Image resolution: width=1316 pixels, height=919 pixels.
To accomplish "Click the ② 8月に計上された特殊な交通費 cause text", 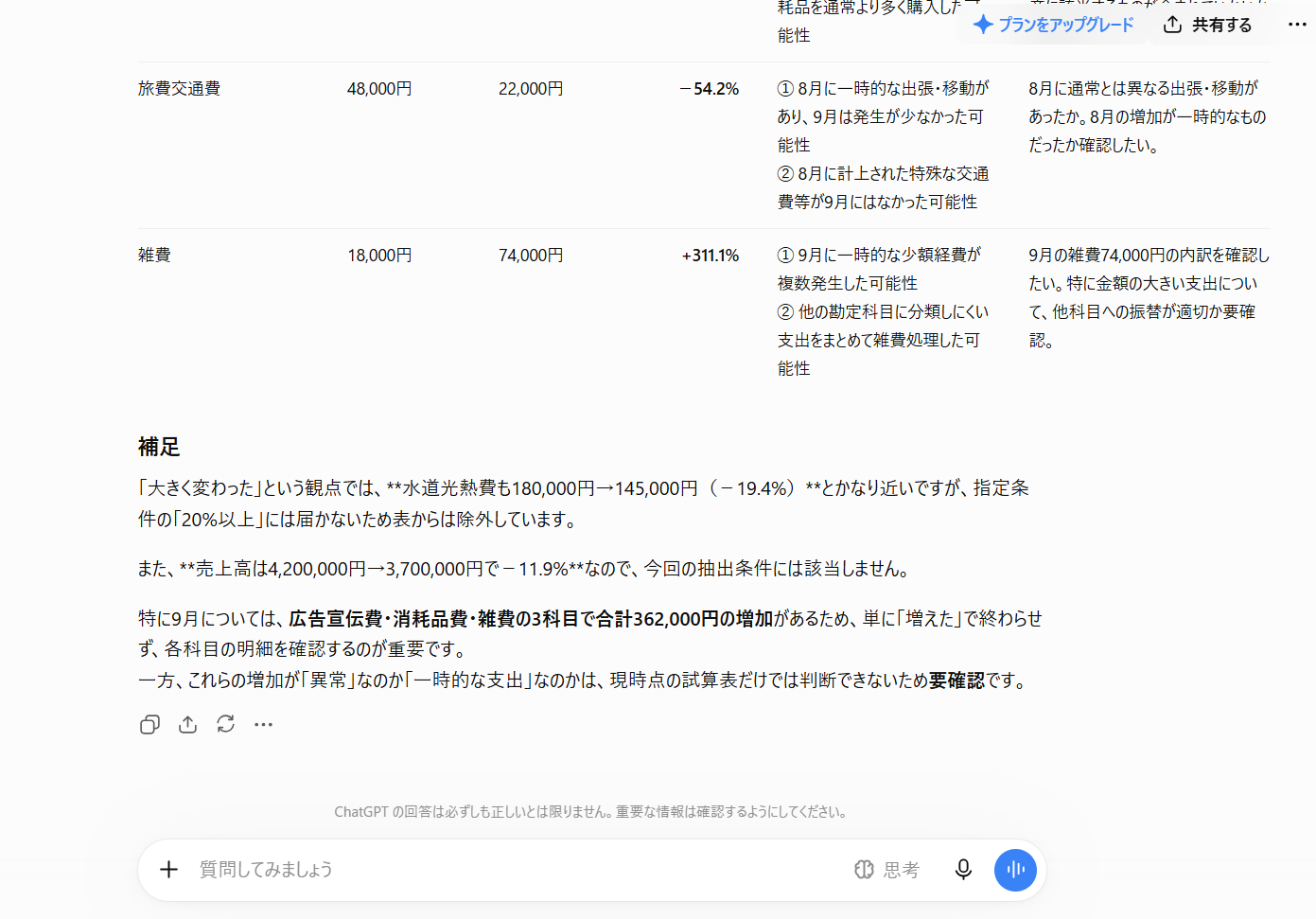I will 883,187.
